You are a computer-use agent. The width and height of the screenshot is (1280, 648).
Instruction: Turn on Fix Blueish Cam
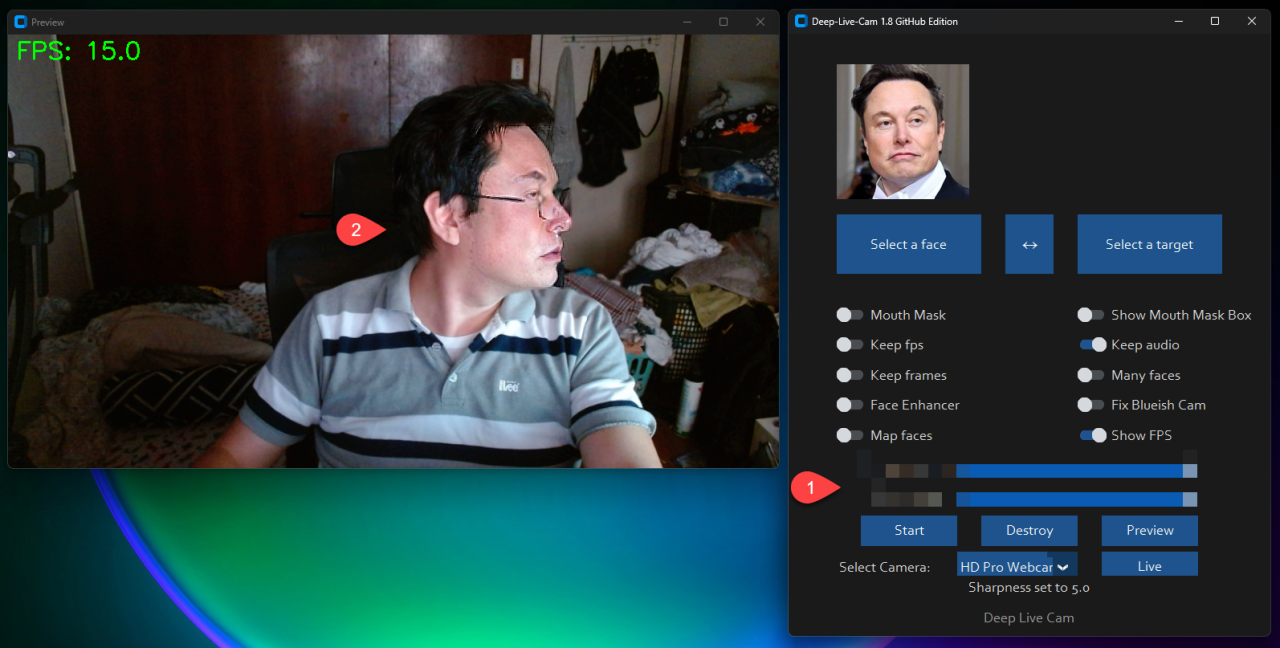point(1091,405)
